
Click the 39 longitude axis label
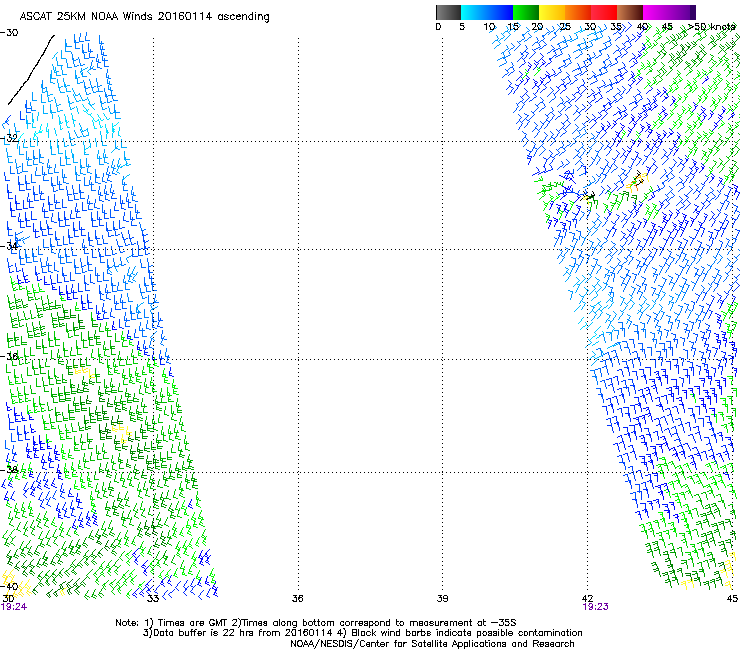442,599
